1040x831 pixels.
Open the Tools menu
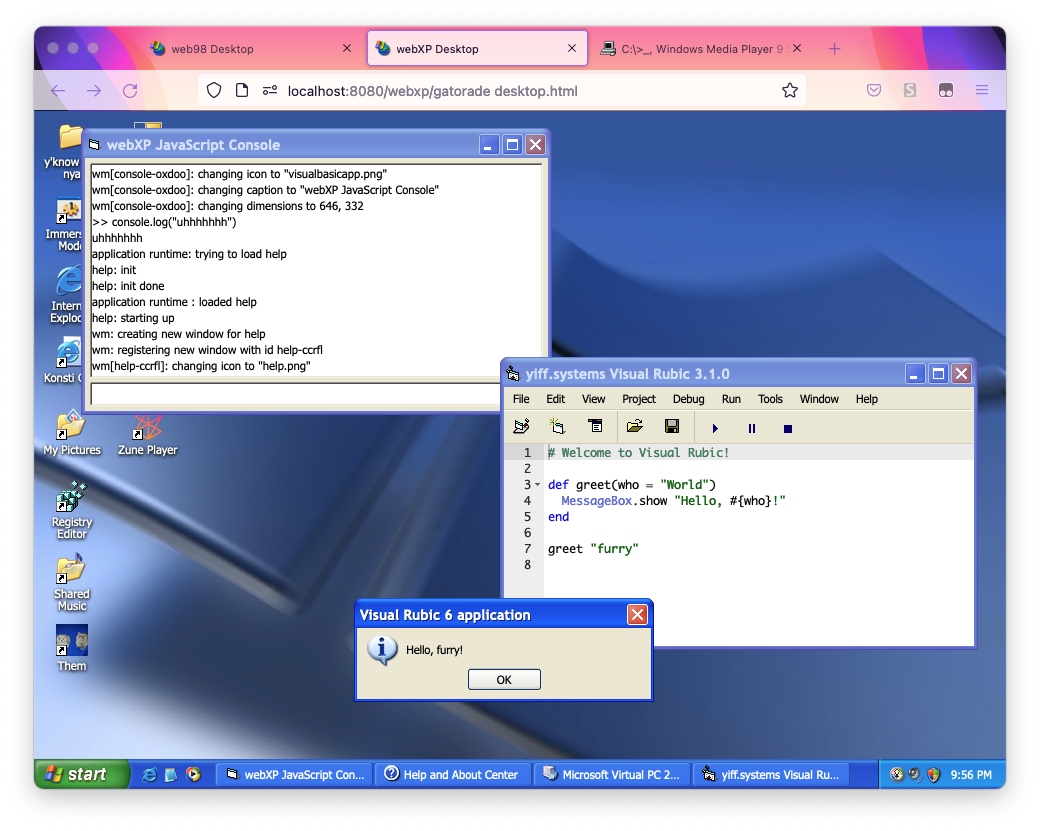pos(770,399)
